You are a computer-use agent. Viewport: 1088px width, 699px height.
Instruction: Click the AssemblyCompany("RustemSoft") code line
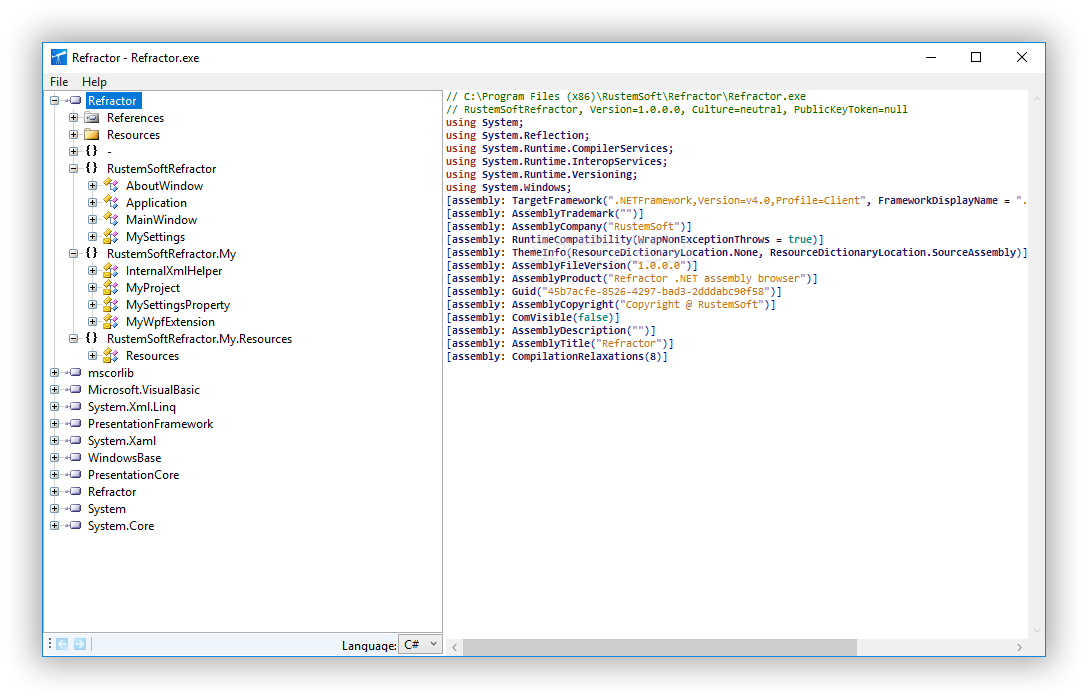pos(569,226)
